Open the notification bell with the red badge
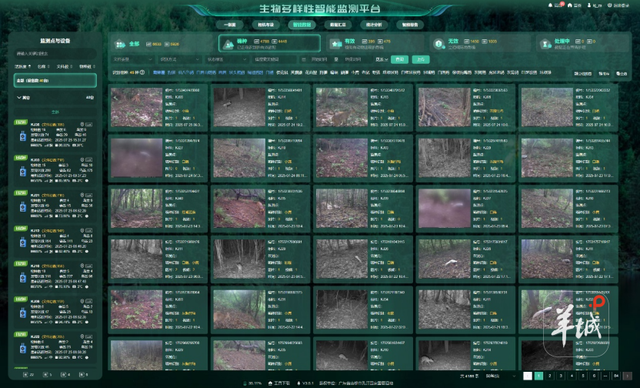Viewport: 640px width, 388px height. tap(550, 5)
